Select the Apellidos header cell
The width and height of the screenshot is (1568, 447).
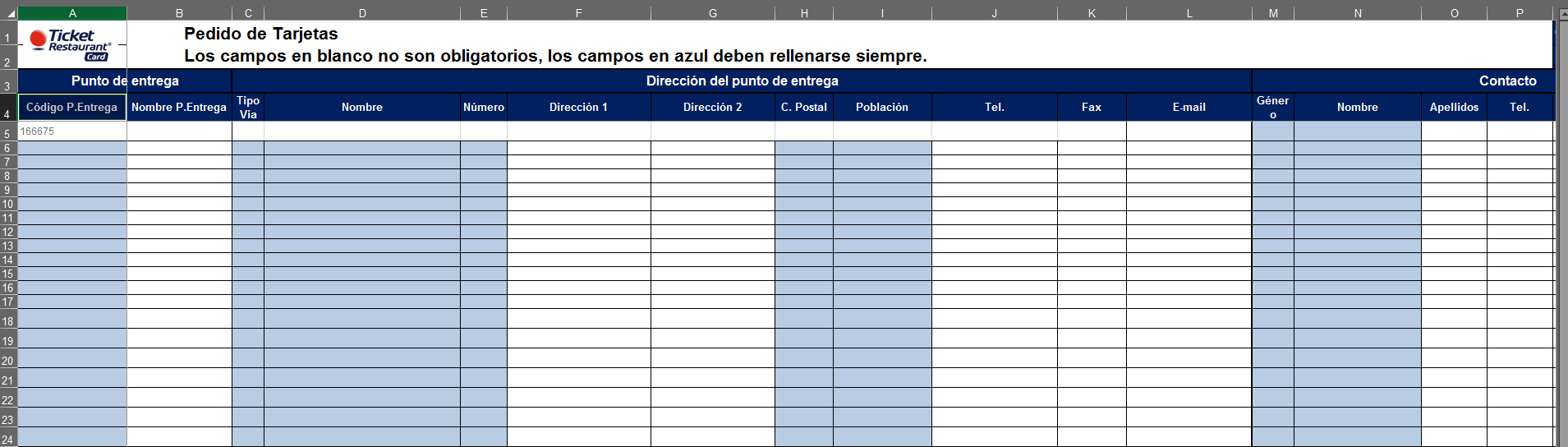1453,108
